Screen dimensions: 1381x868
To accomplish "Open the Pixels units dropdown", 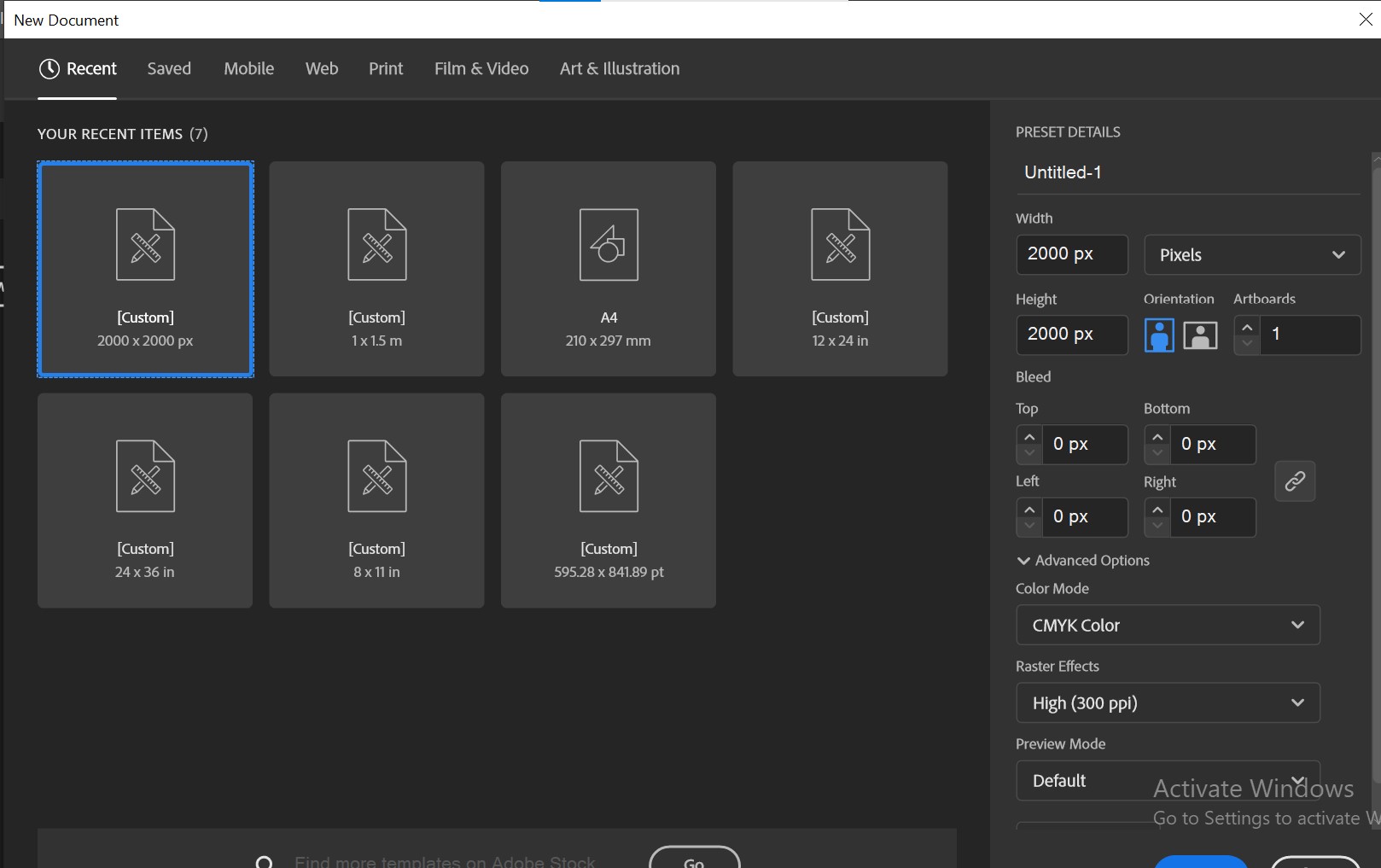I will 1252,255.
